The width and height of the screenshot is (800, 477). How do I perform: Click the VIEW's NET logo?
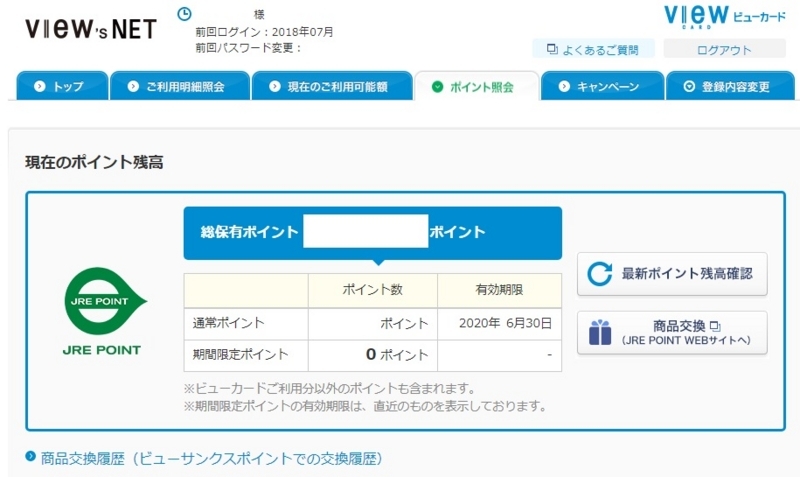91,29
